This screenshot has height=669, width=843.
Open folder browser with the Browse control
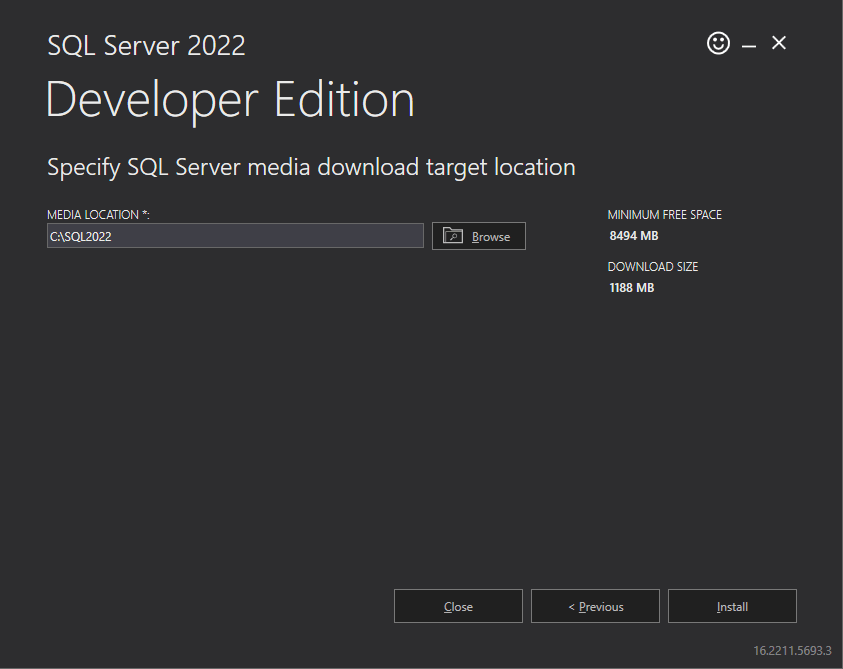coord(478,235)
